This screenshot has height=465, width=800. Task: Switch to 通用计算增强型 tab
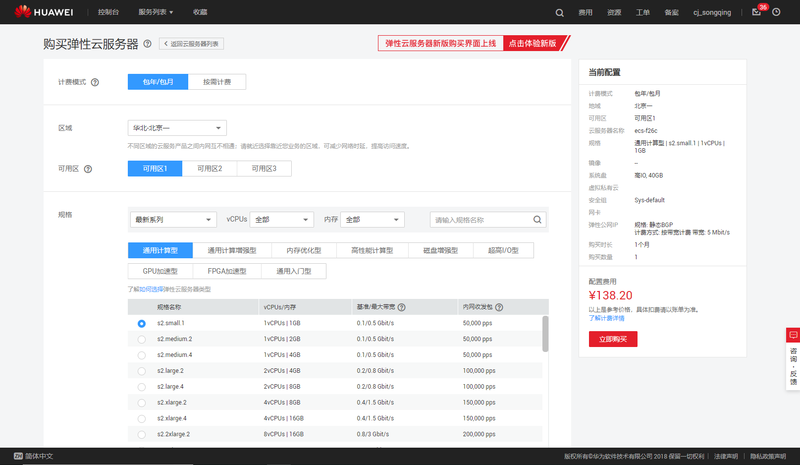point(232,250)
